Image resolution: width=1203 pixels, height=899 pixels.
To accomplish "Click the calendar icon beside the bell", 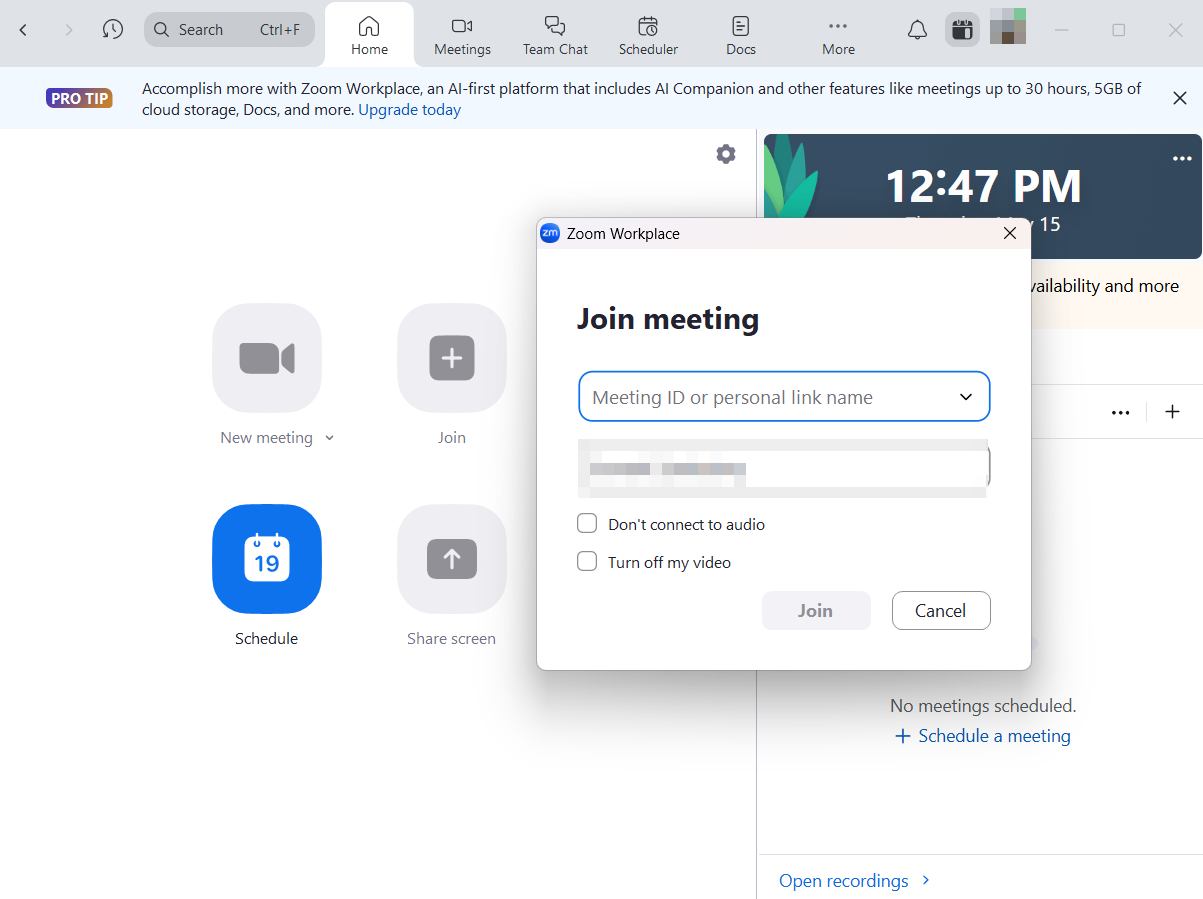I will (962, 30).
